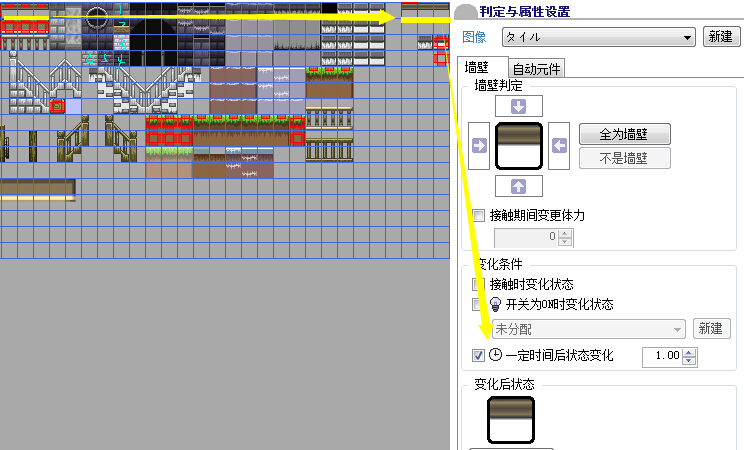
Task: Toggle the down-arrow wall direction button
Action: 519,106
